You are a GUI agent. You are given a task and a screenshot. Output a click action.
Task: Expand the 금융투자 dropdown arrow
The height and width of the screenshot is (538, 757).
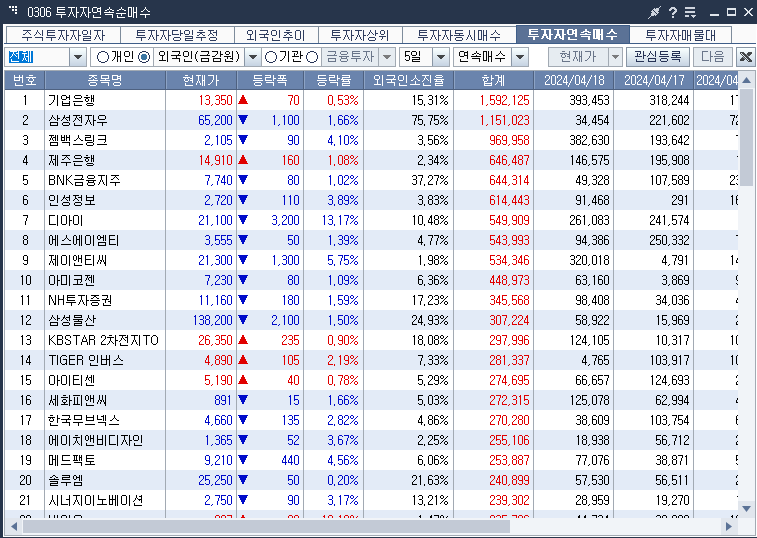[x=387, y=57]
